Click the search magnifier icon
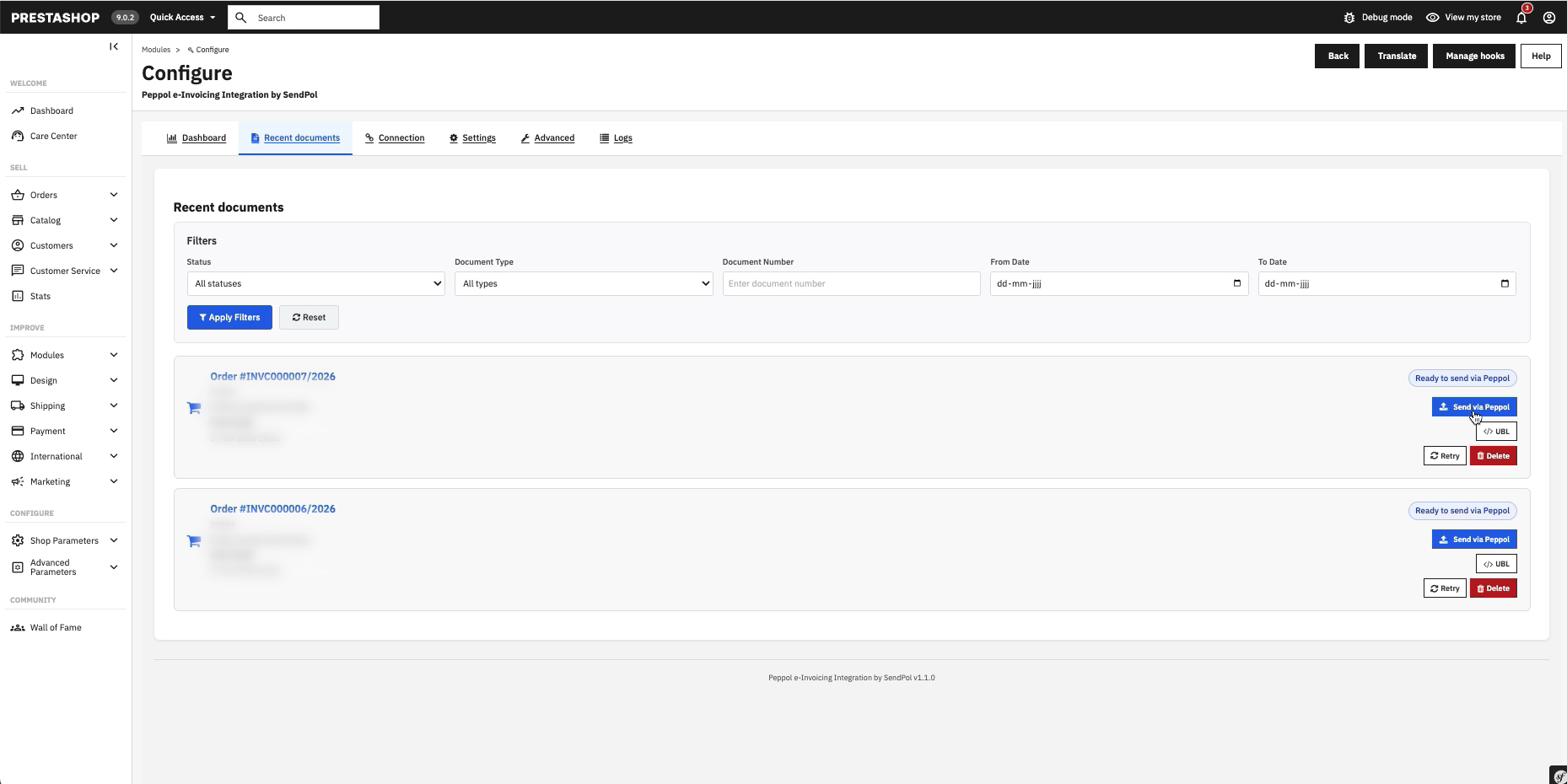 [241, 17]
